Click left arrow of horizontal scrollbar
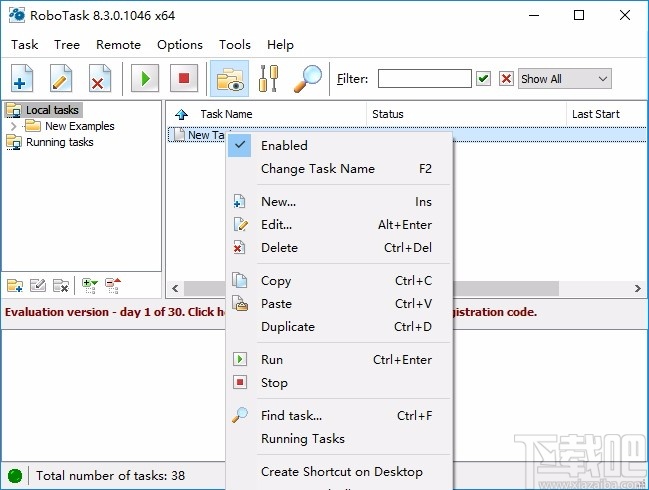 [175, 288]
